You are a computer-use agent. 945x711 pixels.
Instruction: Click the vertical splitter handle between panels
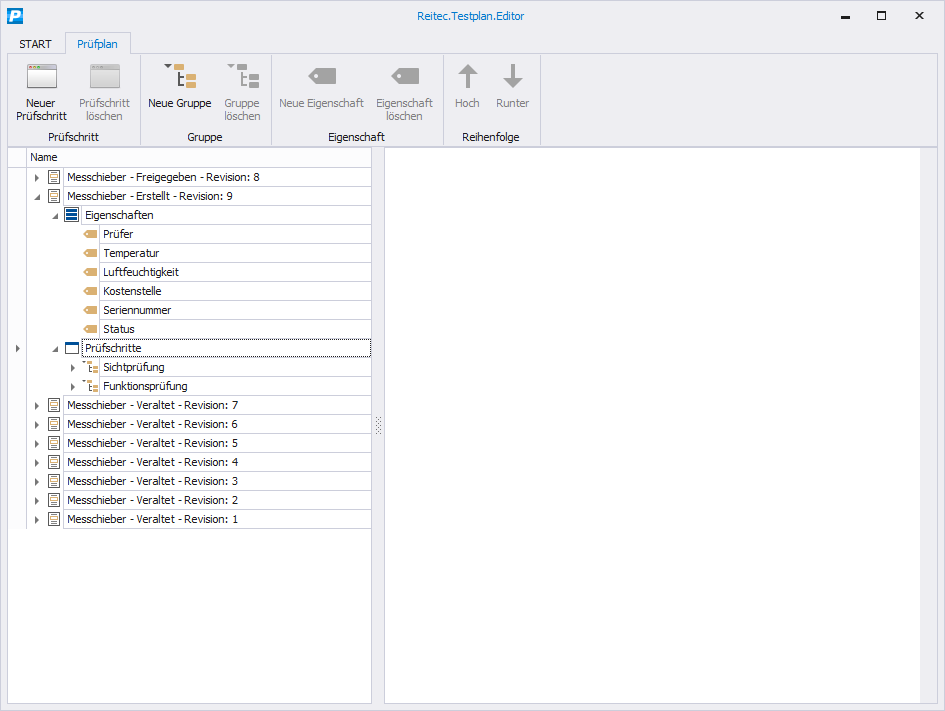point(378,426)
